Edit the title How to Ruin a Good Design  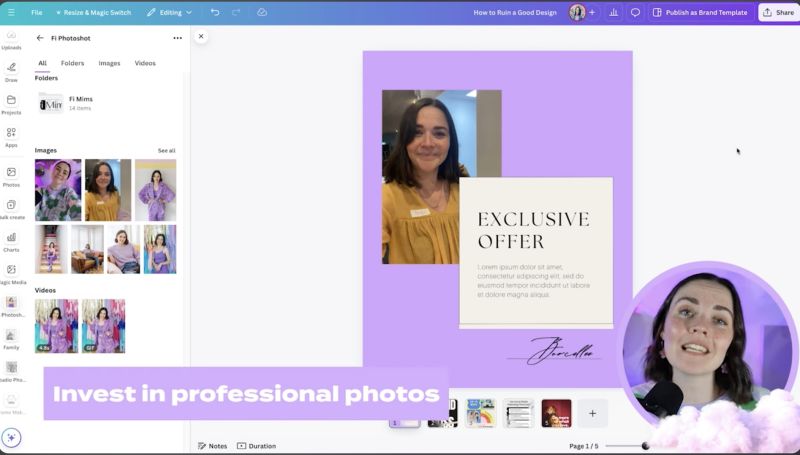515,12
